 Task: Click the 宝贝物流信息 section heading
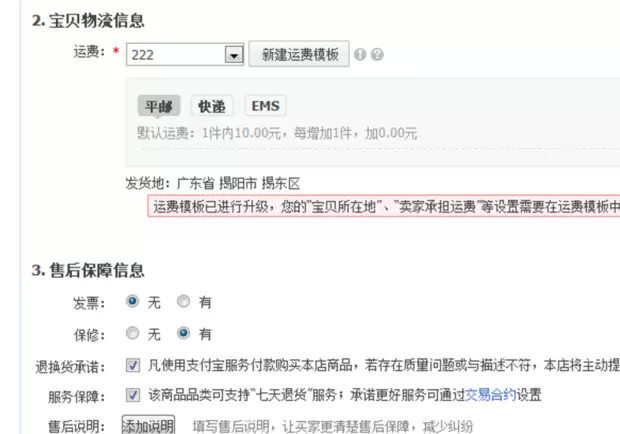pyautogui.click(x=88, y=21)
